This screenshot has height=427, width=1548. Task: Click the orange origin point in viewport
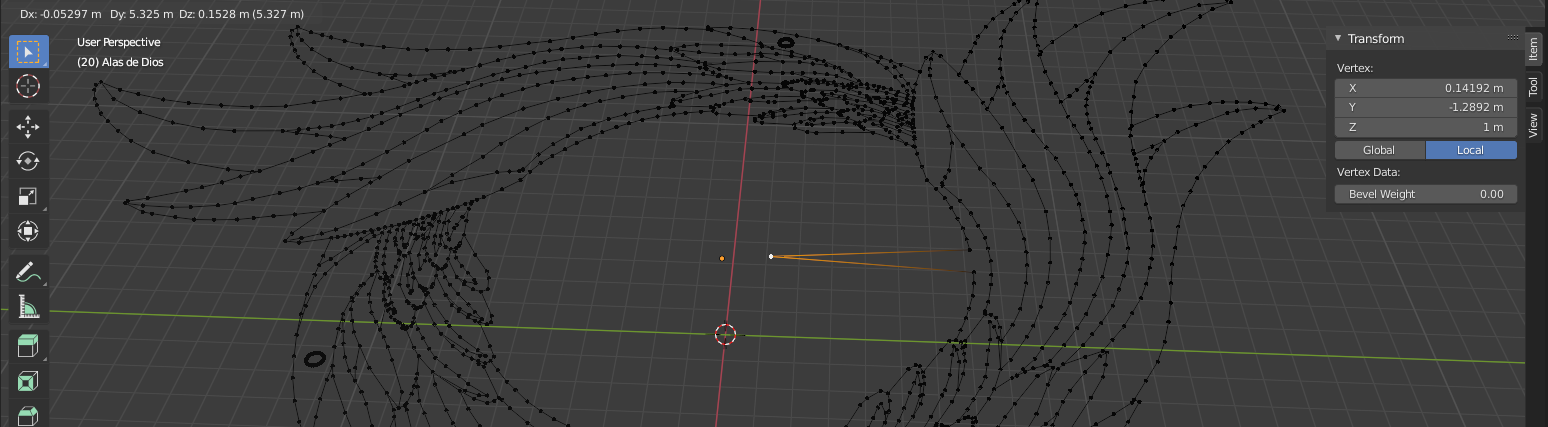pyautogui.click(x=722, y=259)
